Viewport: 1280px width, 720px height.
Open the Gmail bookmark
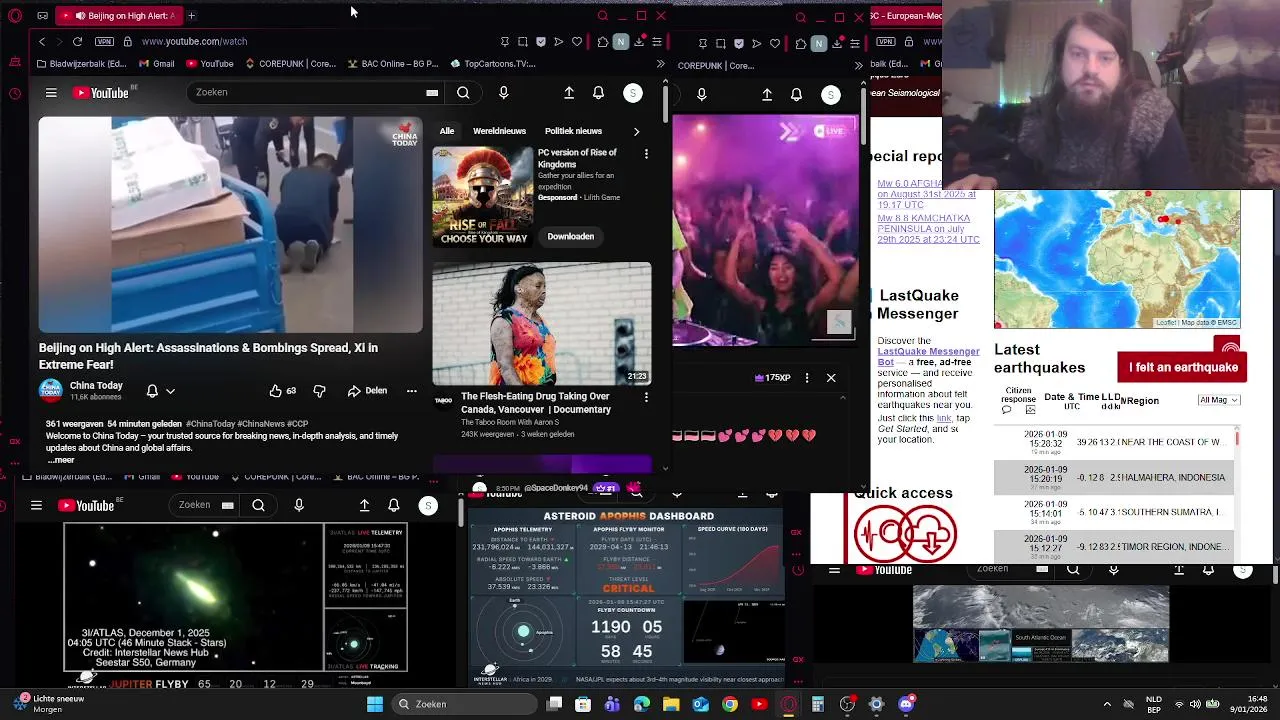pos(156,63)
